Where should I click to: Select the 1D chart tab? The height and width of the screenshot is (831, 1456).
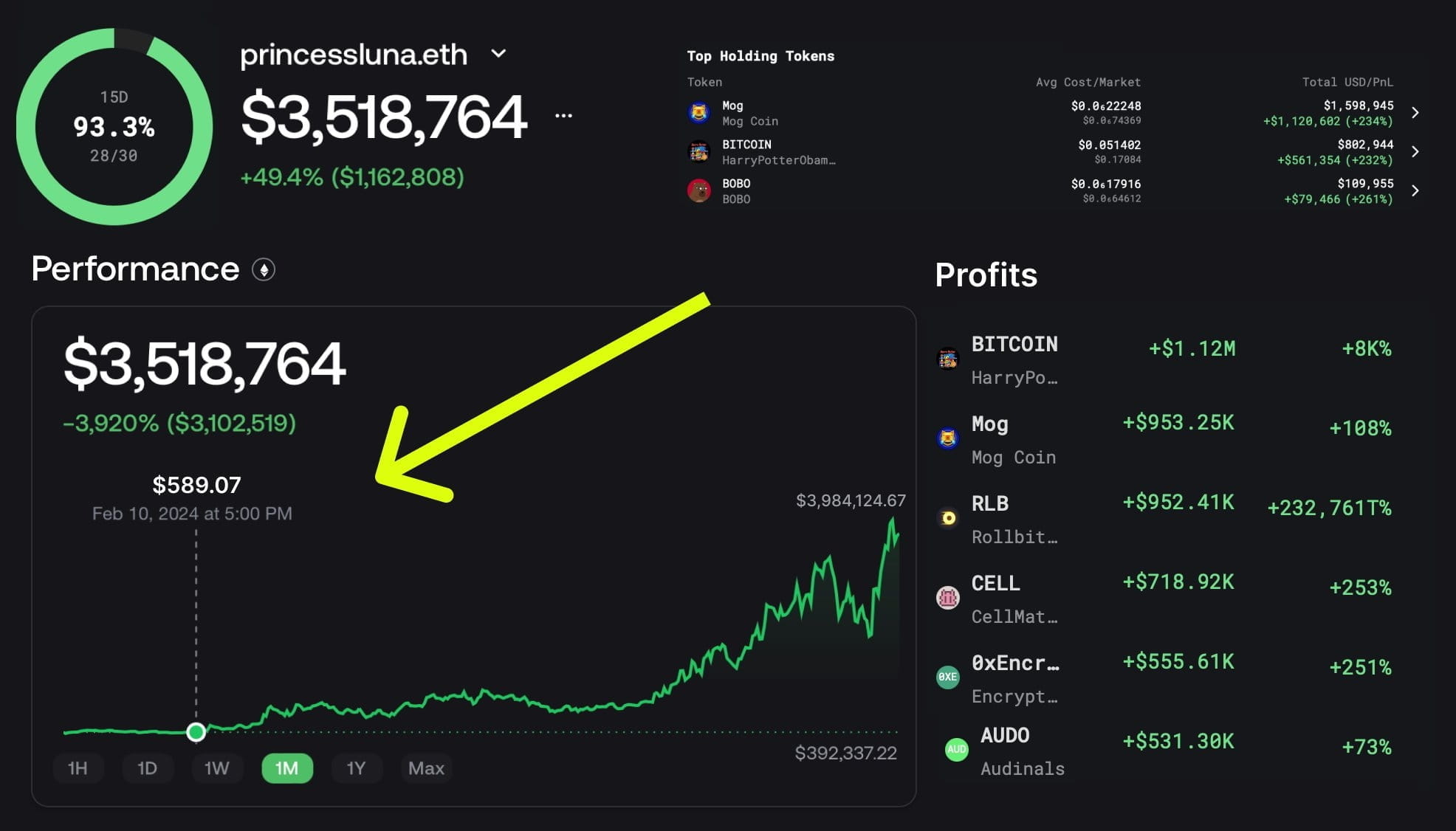click(148, 768)
